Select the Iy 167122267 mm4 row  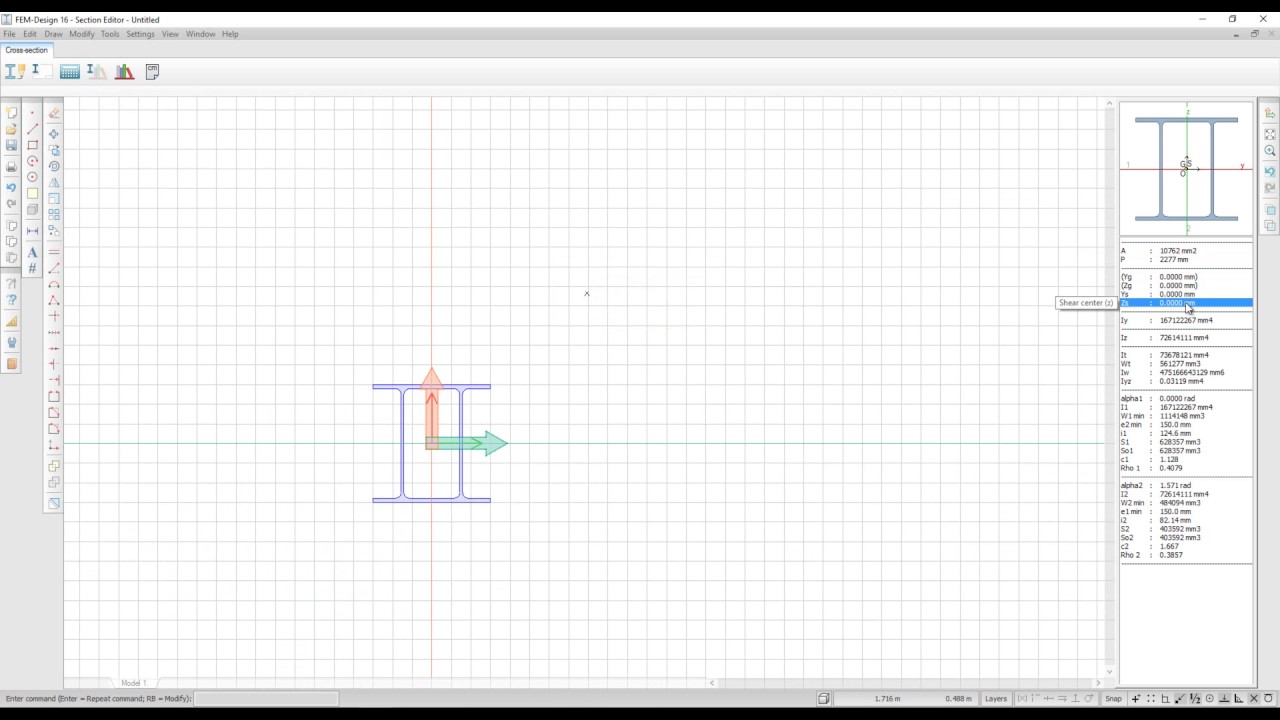pos(1186,320)
